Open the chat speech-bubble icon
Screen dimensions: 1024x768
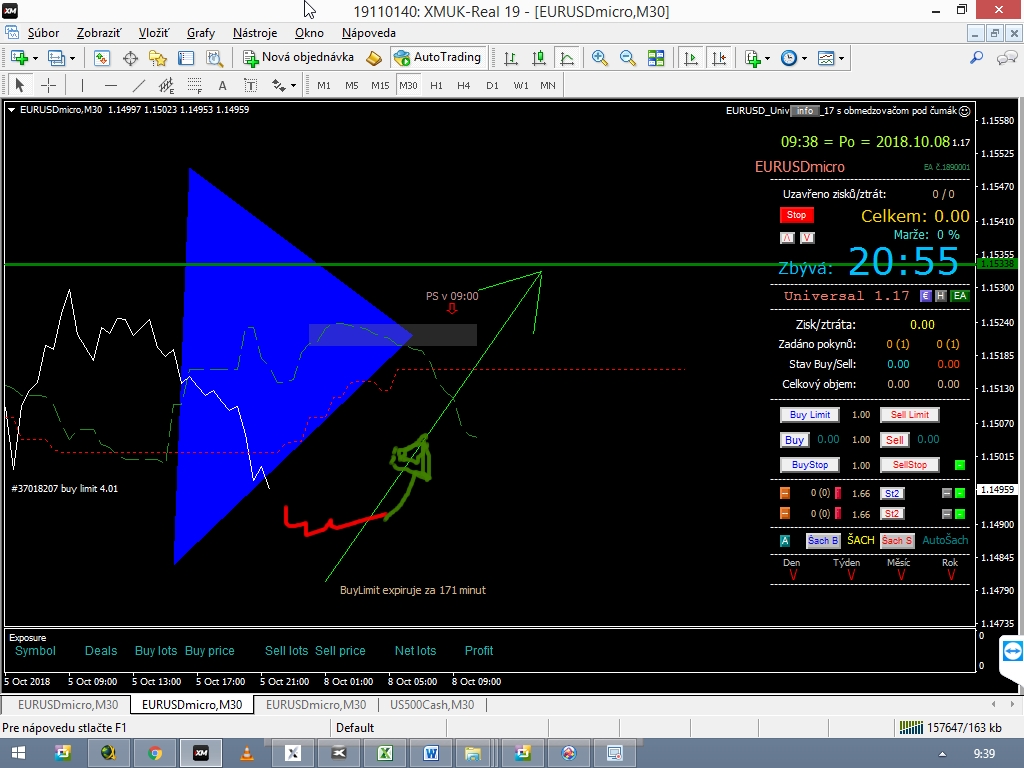click(x=1006, y=58)
